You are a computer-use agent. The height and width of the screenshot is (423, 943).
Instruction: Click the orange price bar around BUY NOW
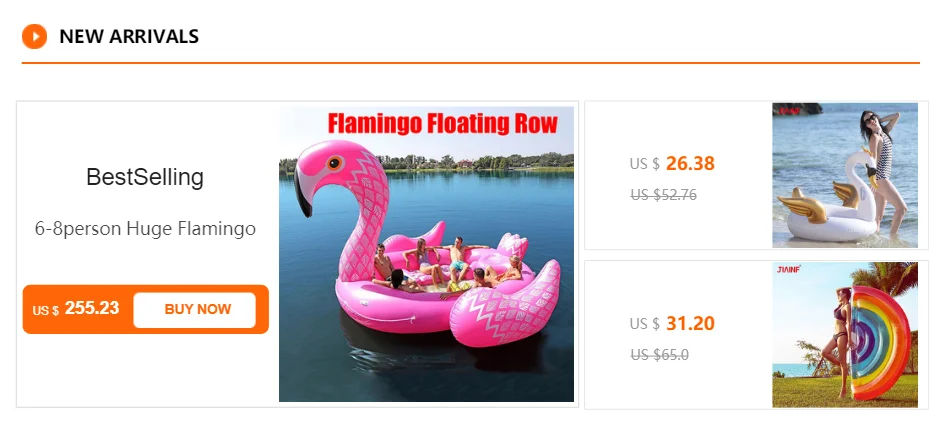(146, 309)
